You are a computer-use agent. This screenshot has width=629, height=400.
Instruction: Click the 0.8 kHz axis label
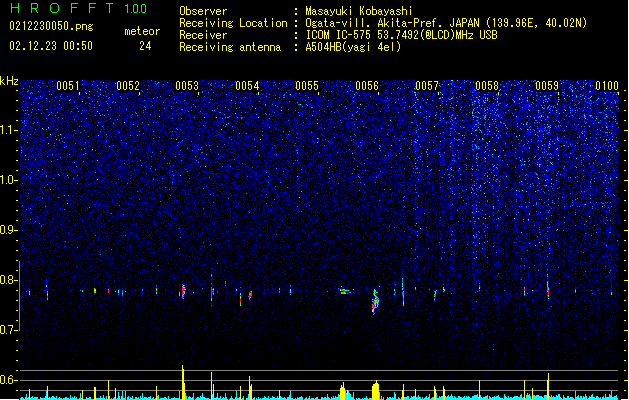tap(9, 280)
